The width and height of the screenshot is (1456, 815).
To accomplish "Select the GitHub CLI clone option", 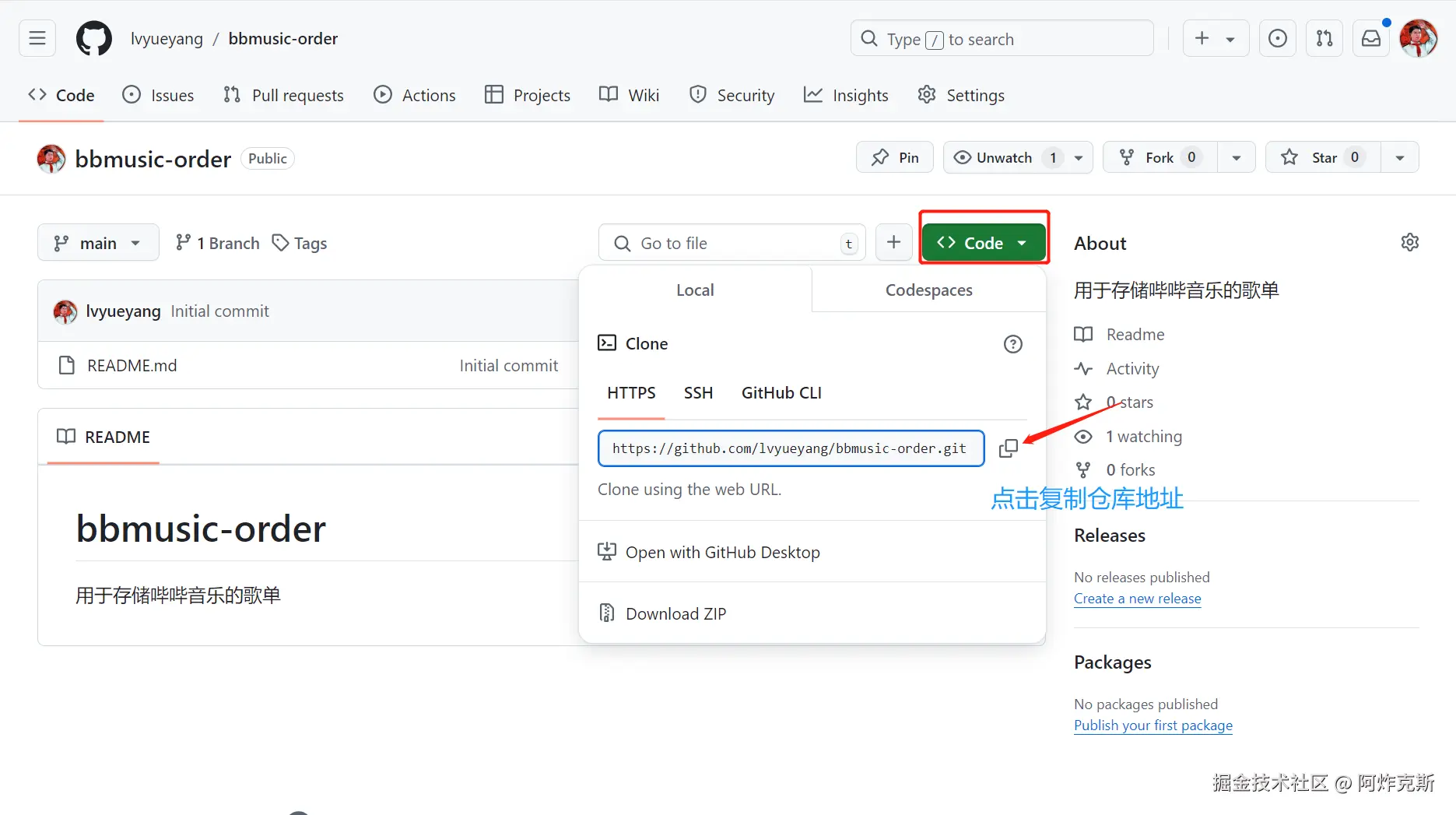I will (781, 393).
